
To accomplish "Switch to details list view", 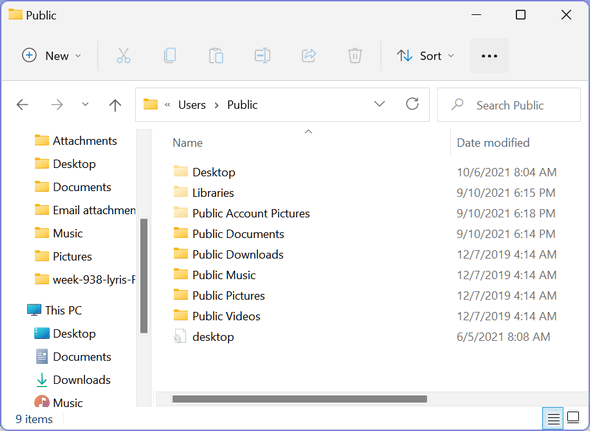I will pos(553,418).
